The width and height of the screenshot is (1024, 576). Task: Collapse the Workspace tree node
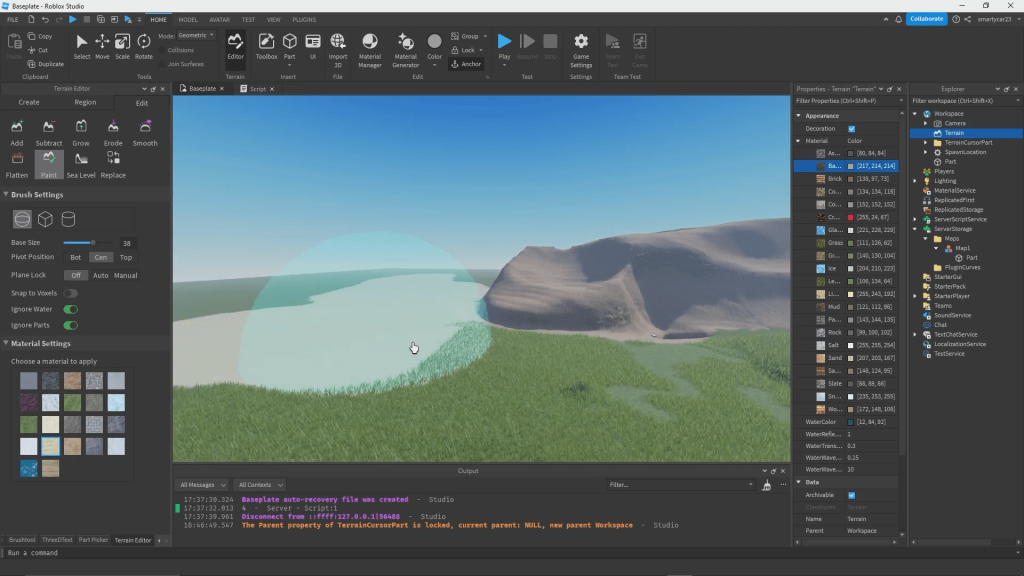tap(915, 114)
